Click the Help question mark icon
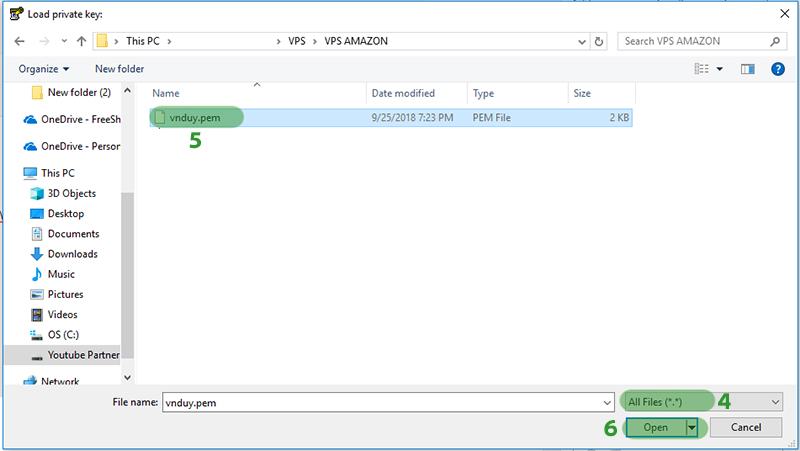The width and height of the screenshot is (800, 451). 776,69
